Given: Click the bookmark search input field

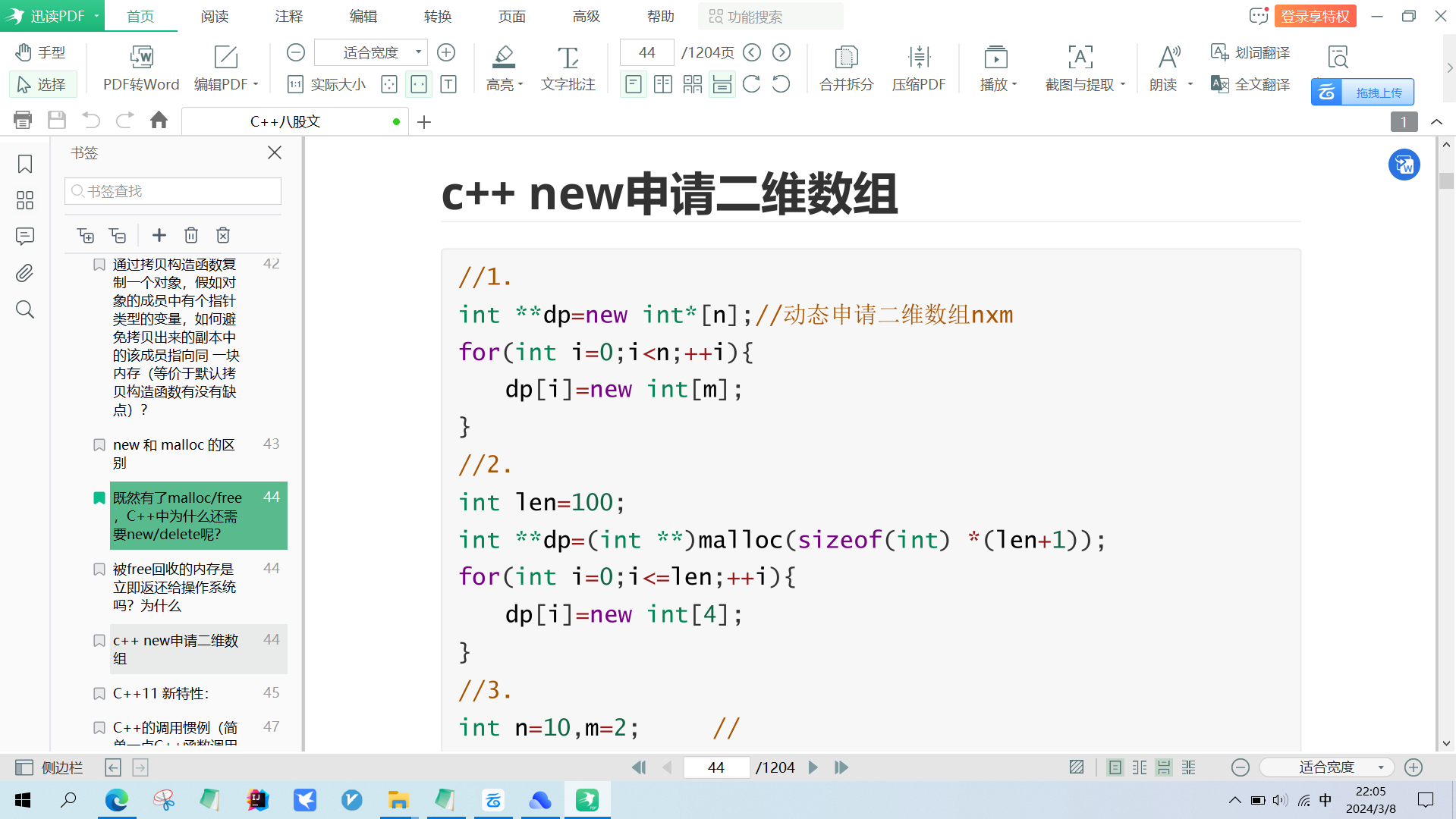Looking at the screenshot, I should coord(173,191).
